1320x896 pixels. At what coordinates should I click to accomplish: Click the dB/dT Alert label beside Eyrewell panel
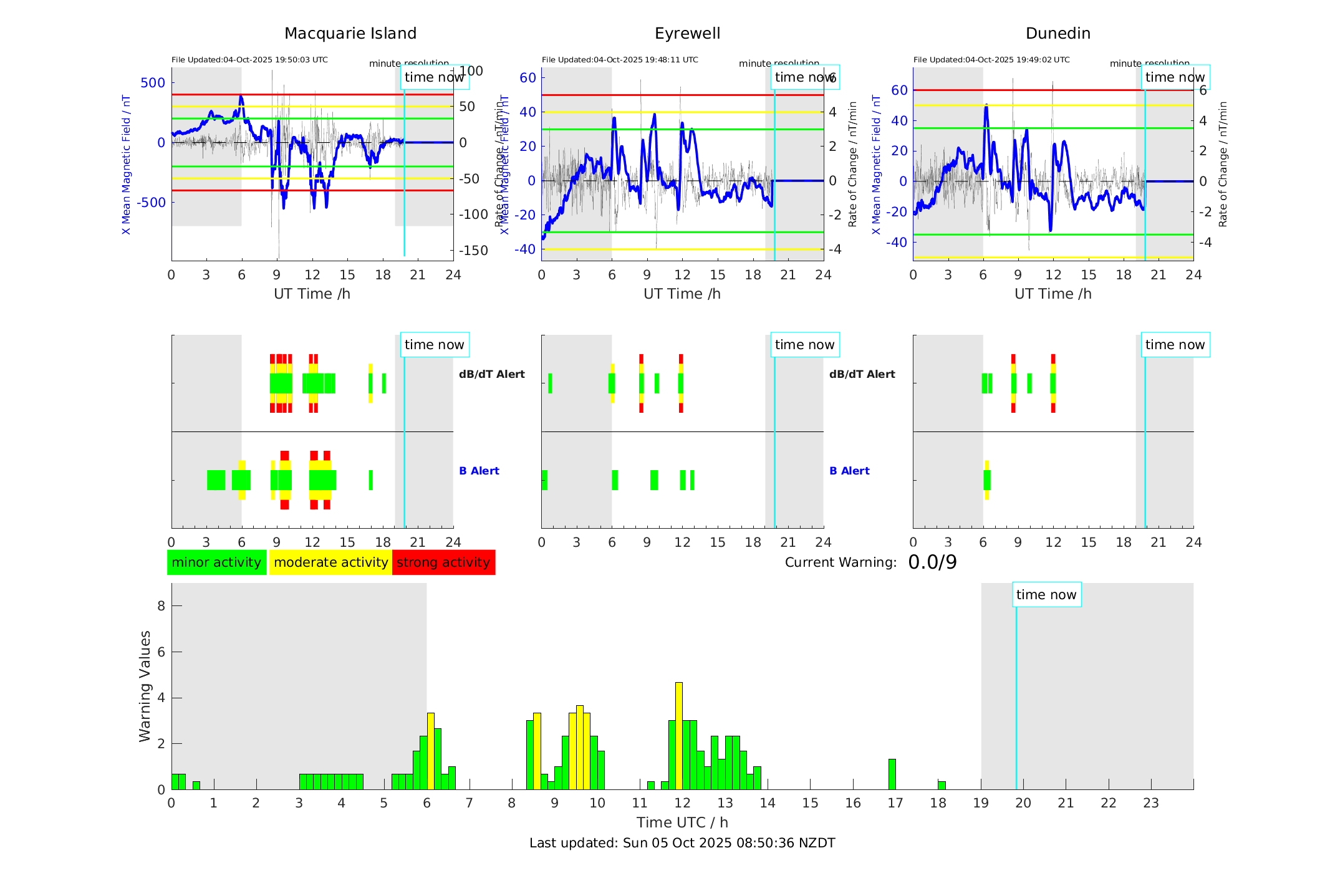[862, 374]
